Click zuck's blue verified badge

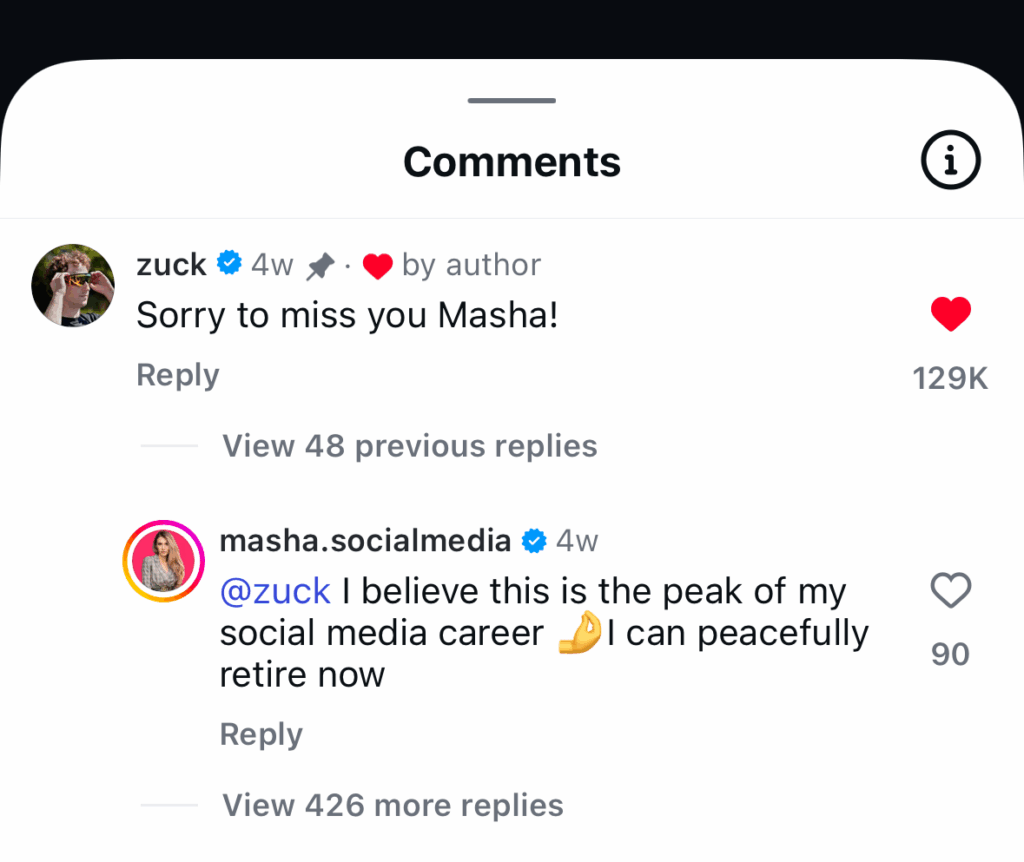pos(229,264)
